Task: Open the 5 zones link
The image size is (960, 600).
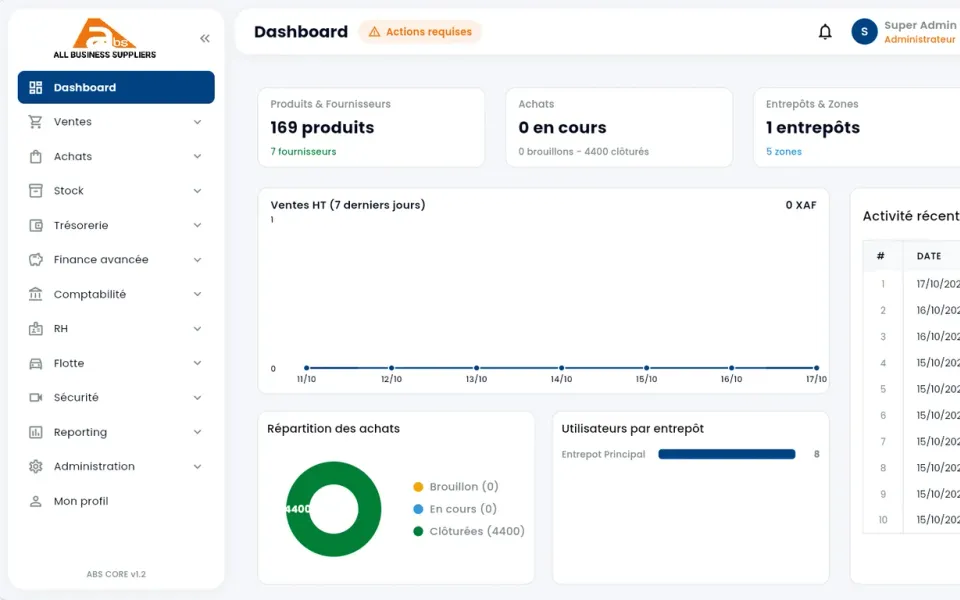Action: [784, 152]
